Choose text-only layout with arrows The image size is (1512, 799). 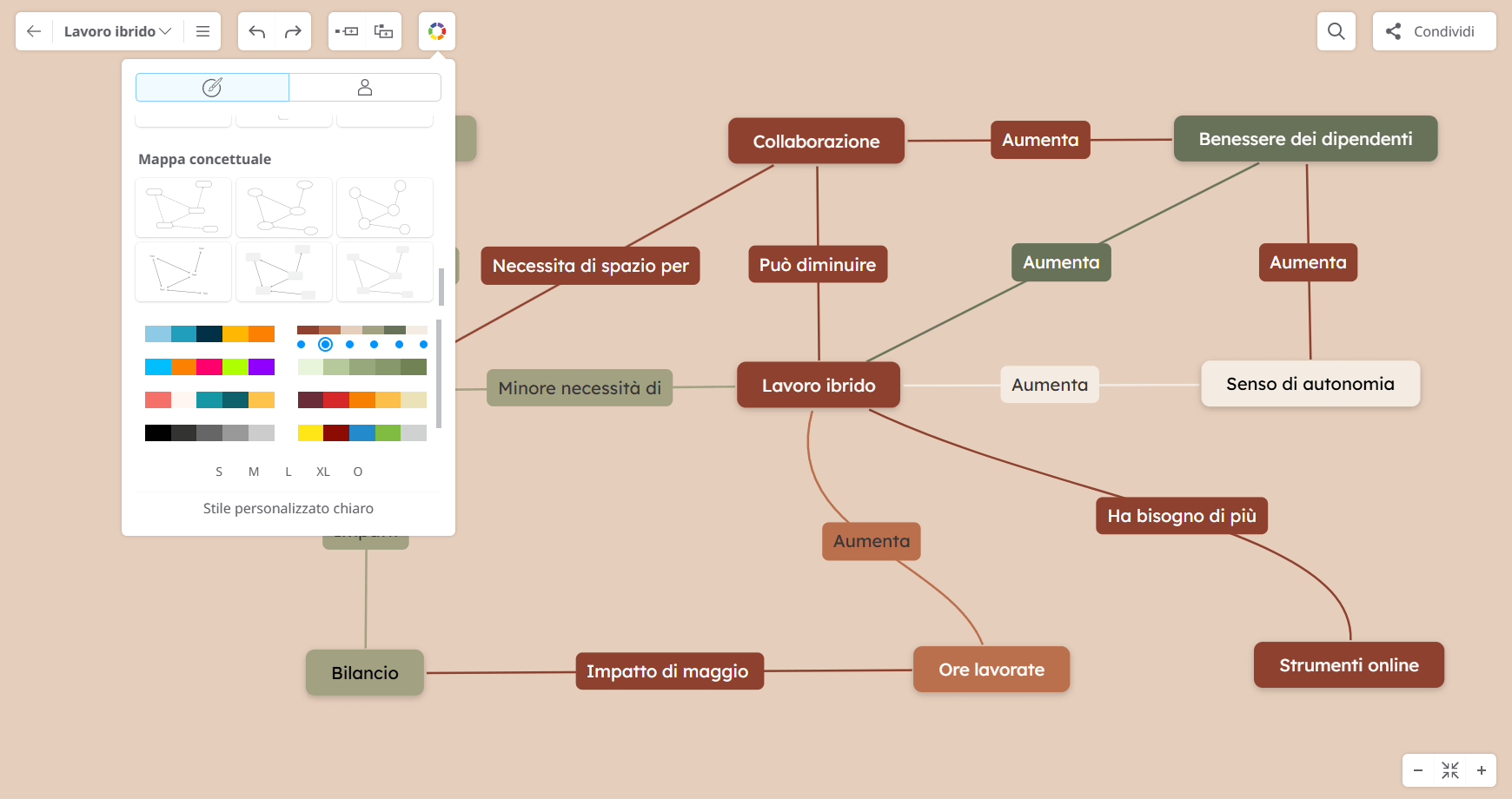(x=183, y=272)
